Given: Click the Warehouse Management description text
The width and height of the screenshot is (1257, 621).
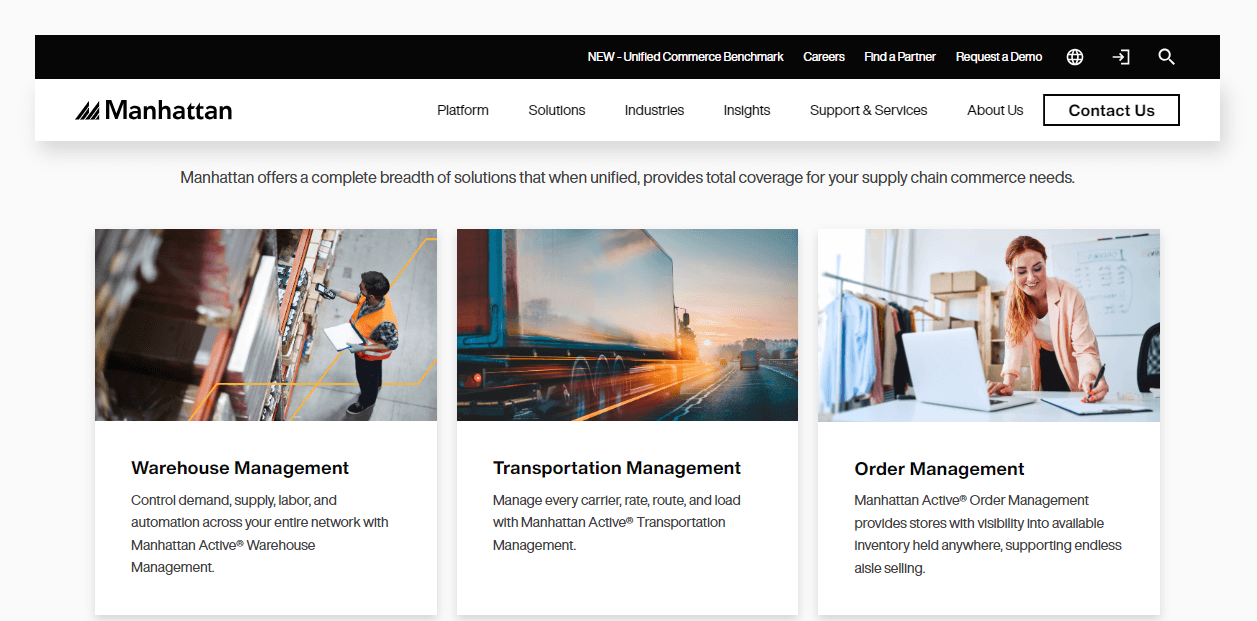Looking at the screenshot, I should (x=260, y=533).
